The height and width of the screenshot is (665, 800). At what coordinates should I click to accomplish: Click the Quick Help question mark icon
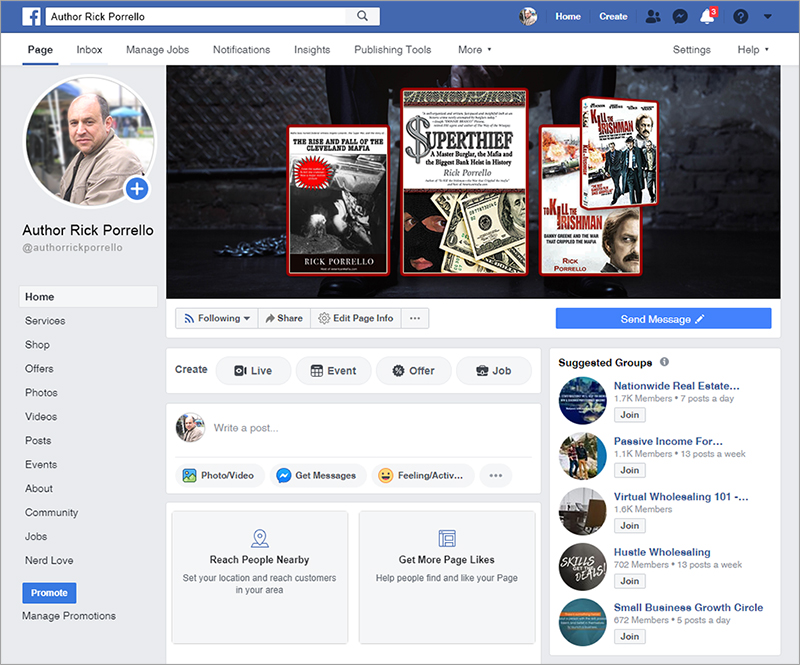(x=741, y=17)
